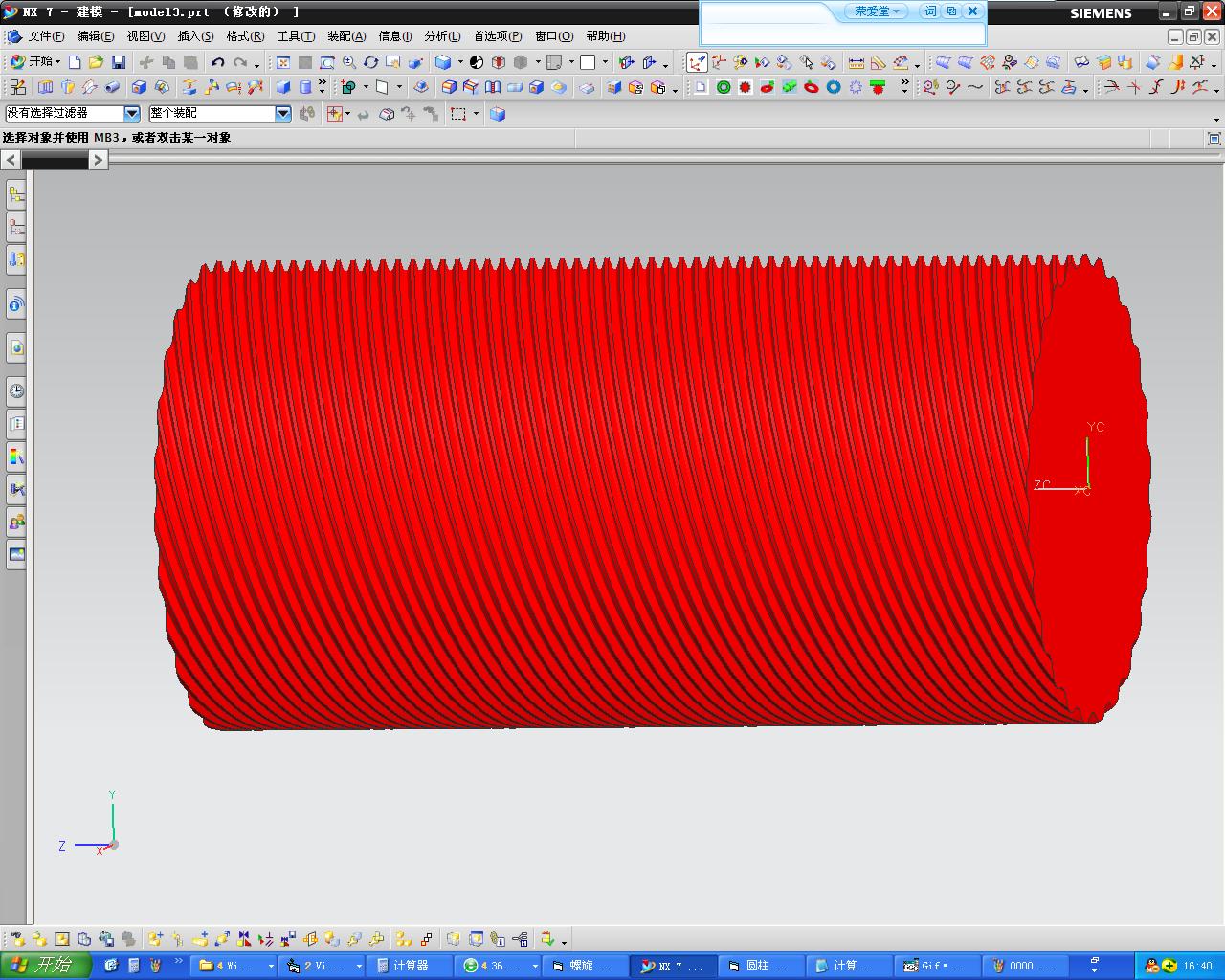Image resolution: width=1225 pixels, height=980 pixels.
Task: Open the 视图(V) menu
Action: pyautogui.click(x=145, y=36)
